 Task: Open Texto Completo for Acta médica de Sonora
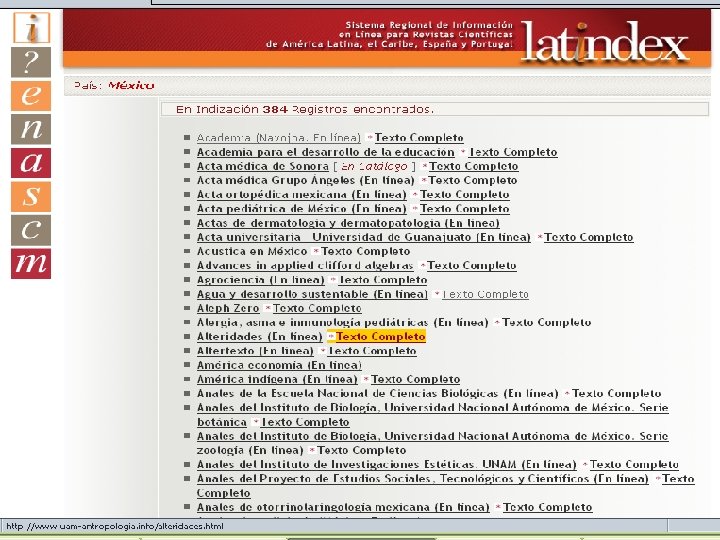(x=473, y=166)
